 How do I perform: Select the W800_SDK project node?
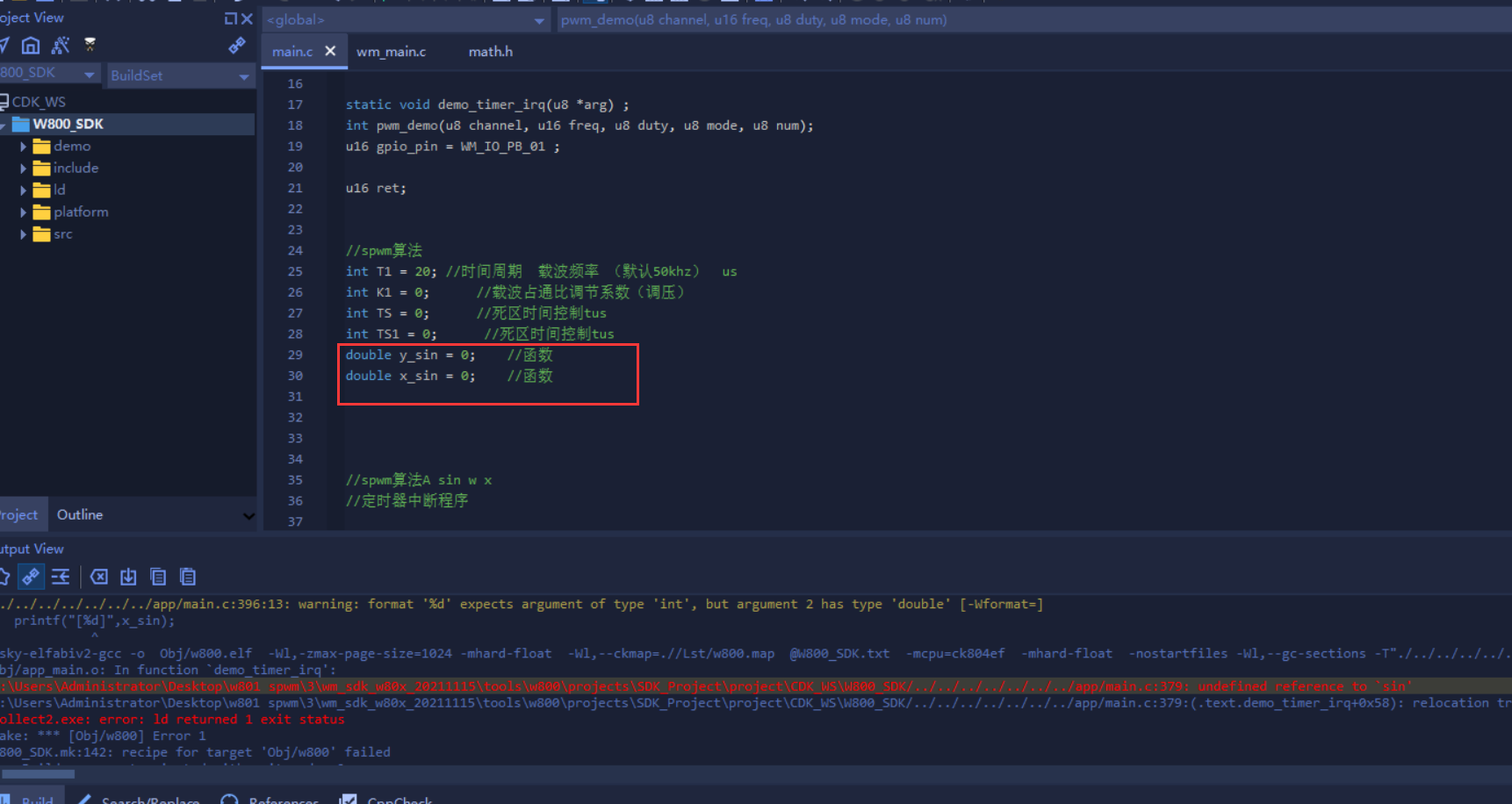pos(68,124)
